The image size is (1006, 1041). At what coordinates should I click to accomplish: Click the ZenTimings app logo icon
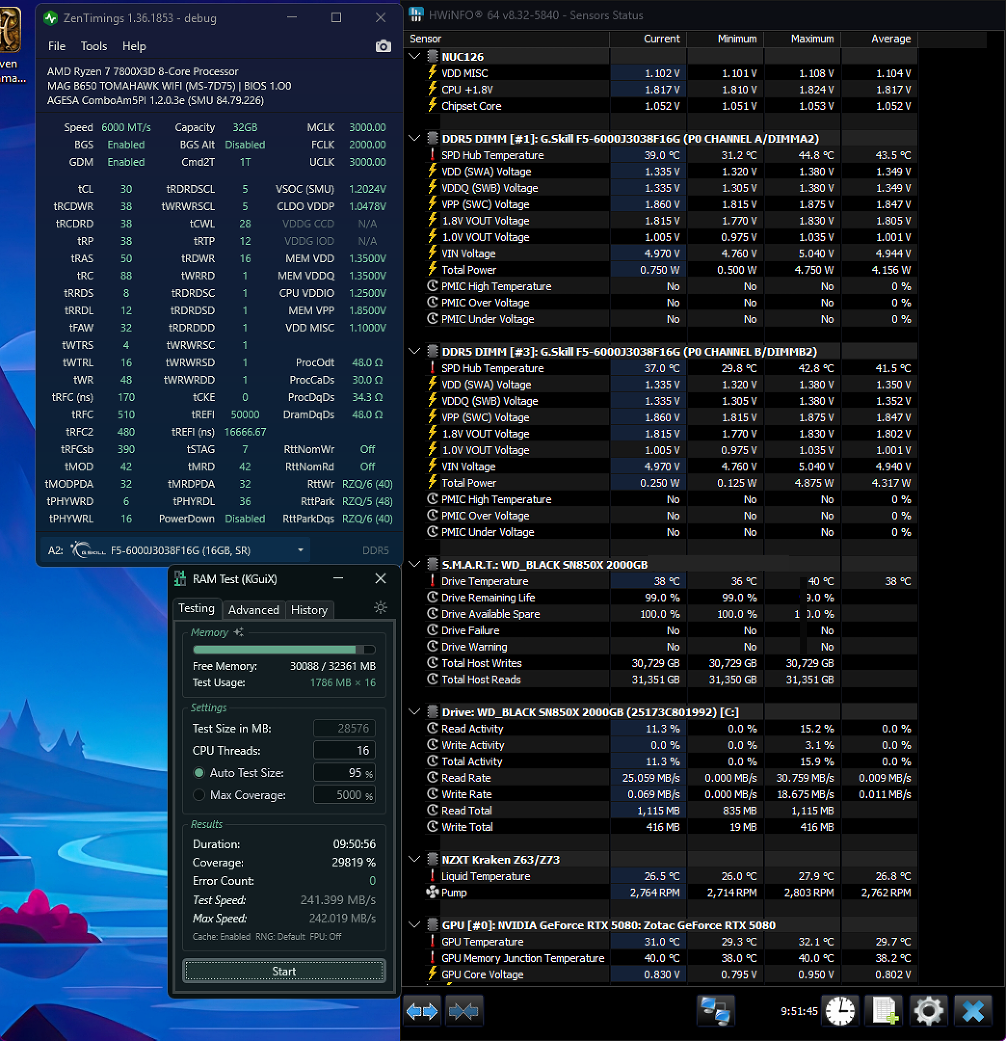pos(51,18)
